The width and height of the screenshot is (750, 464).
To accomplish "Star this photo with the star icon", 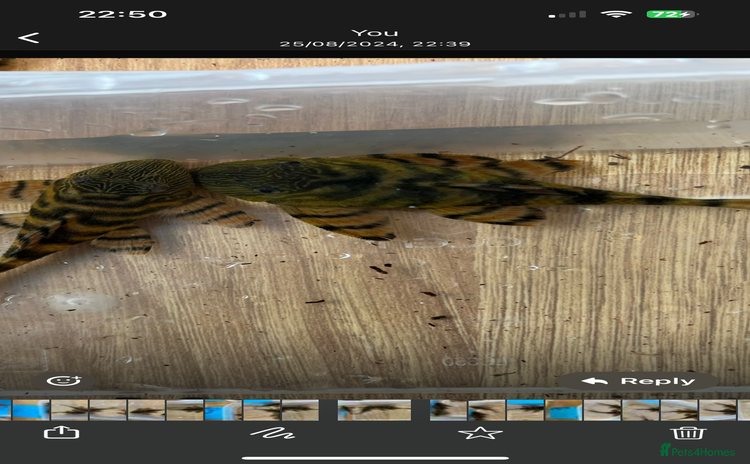I will [480, 433].
